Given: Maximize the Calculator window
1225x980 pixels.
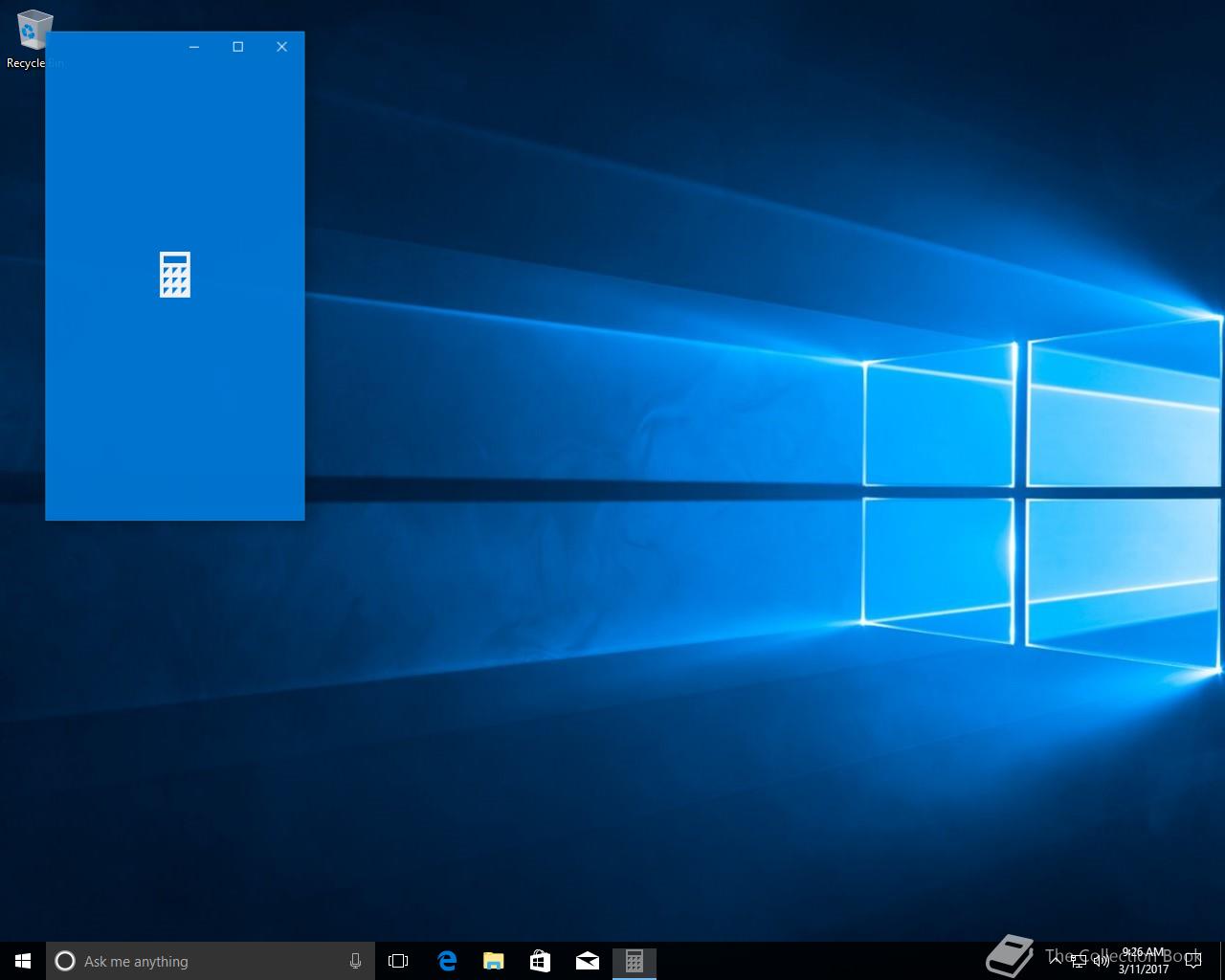Looking at the screenshot, I should pos(238,47).
